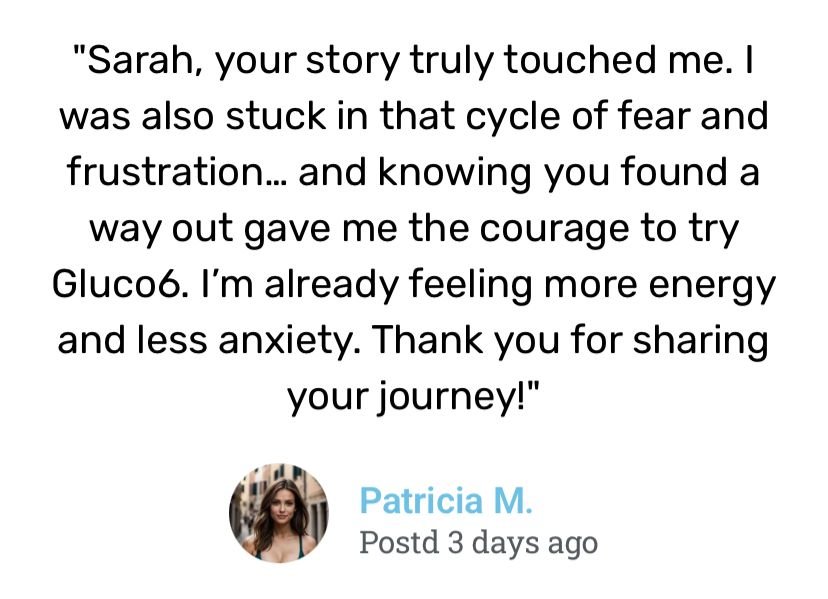
Task: Click the word 'sharing' in the testimonial
Action: 700,341
